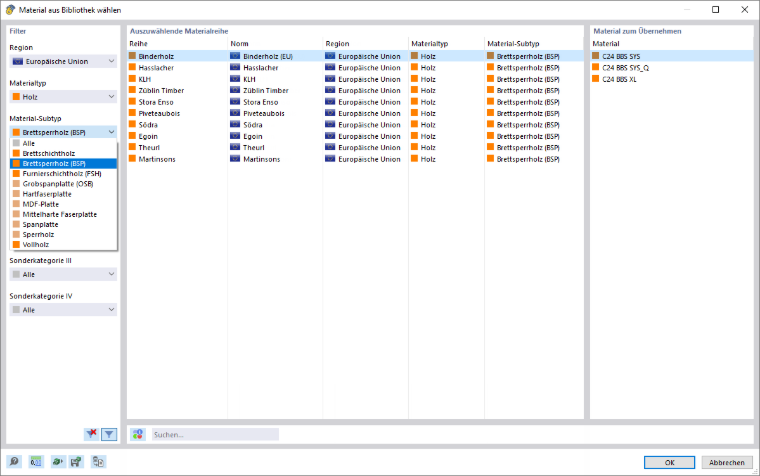The image size is (760, 476).
Task: Select the Södra series row
Action: pos(355,125)
